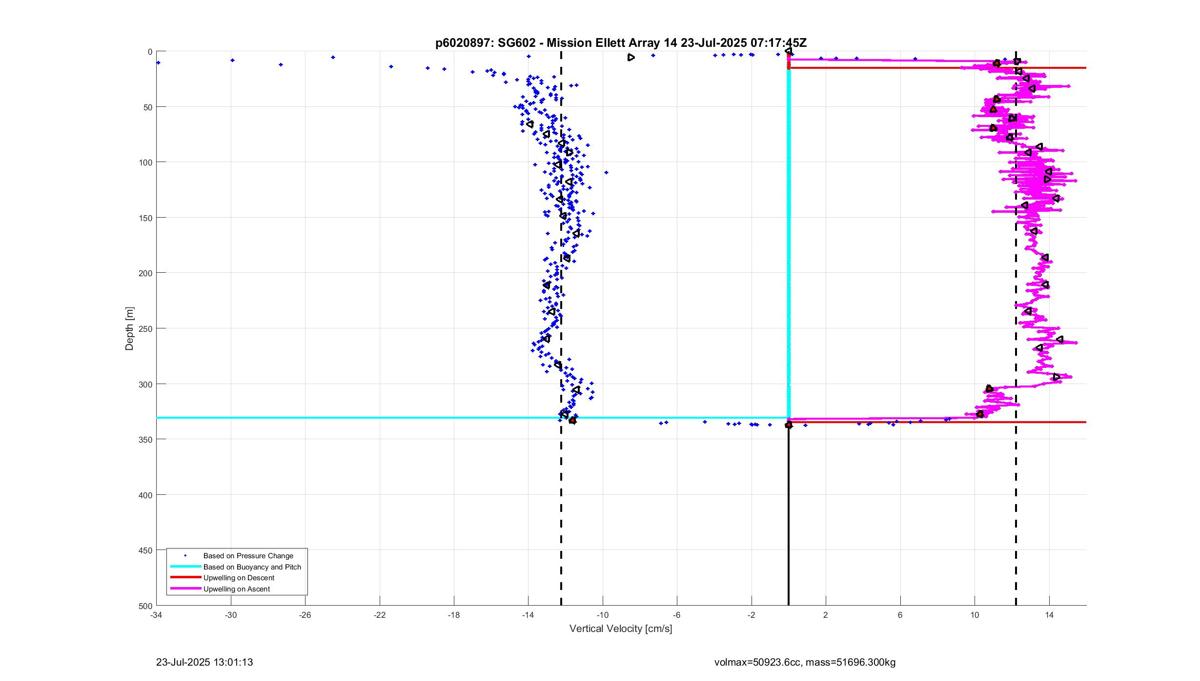This screenshot has width=1200, height=681.
Task: Click the timestamp '23-Jul-2025 13:01:13'
Action: 204,662
